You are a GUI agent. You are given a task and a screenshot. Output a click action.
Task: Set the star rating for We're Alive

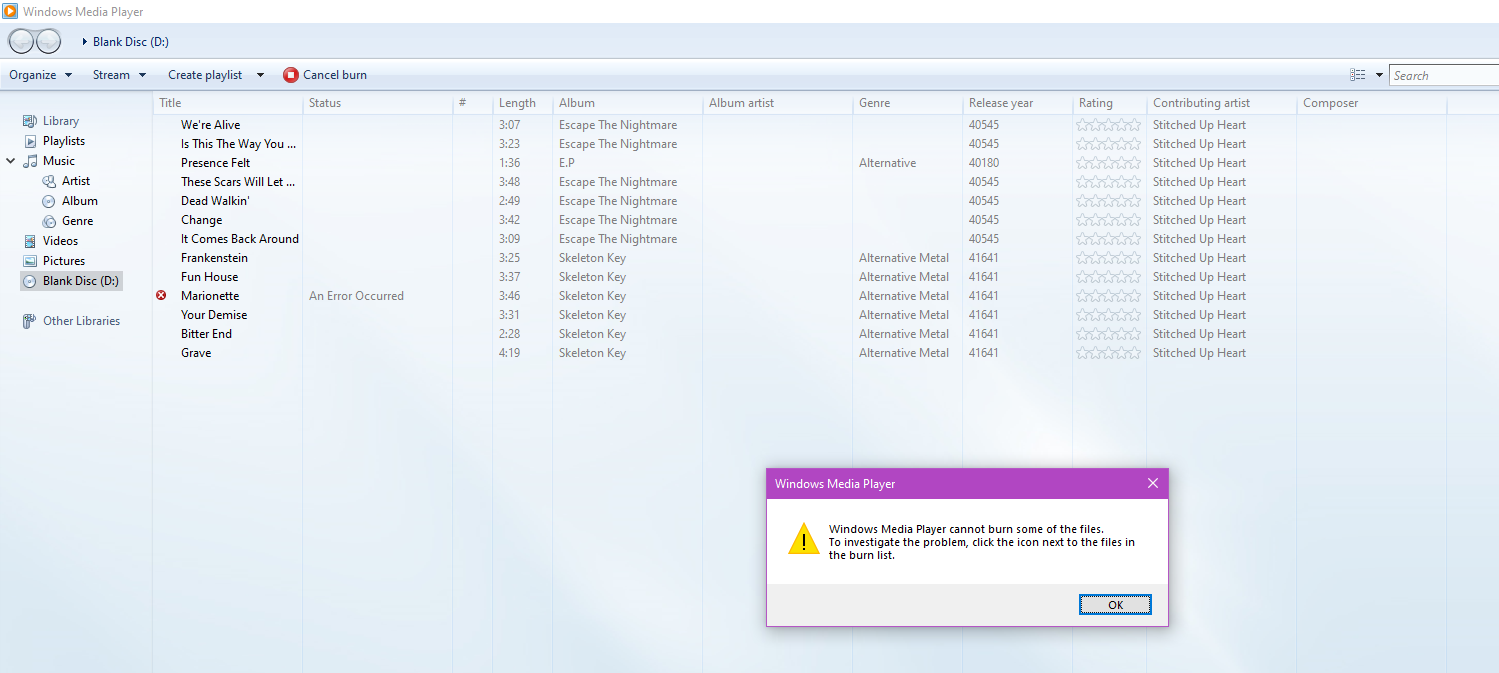coord(1108,125)
